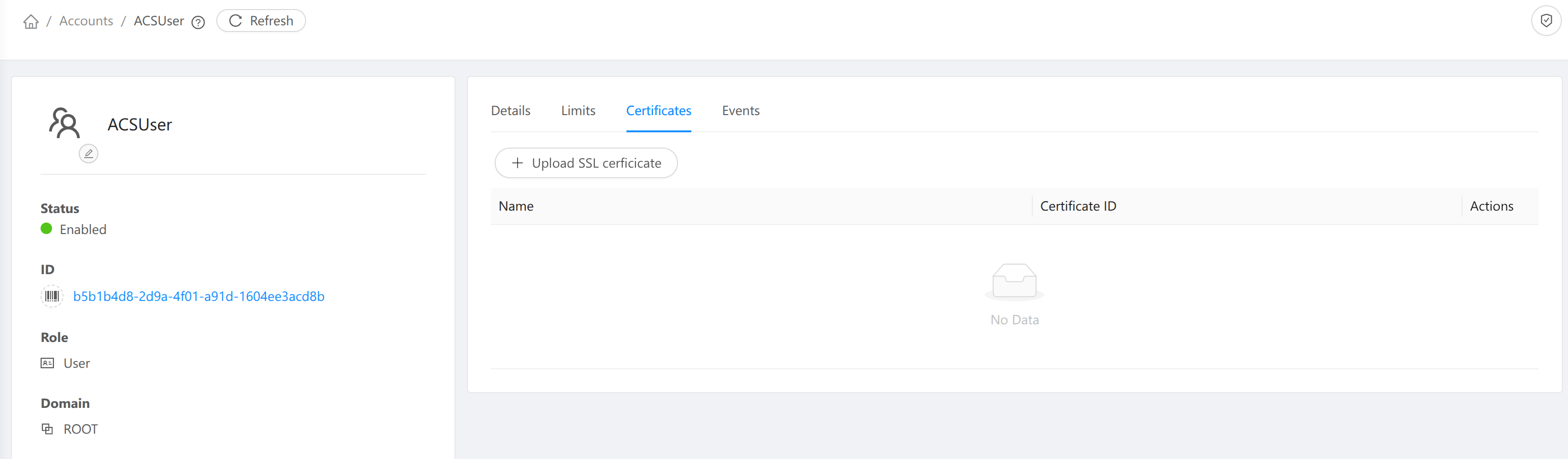Click the Upload SSL cerficicate button

[x=585, y=163]
